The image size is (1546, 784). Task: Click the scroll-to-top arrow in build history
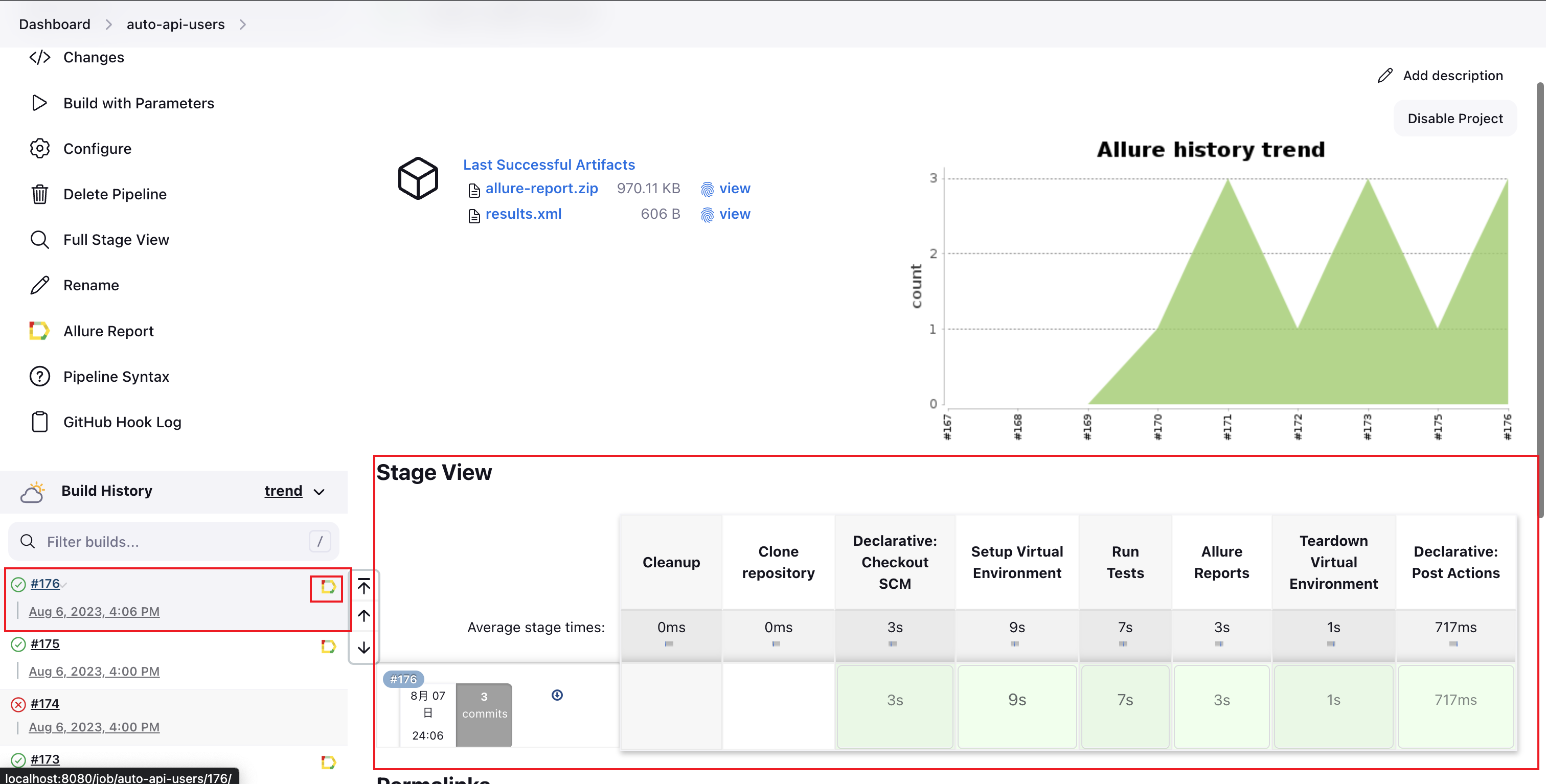click(x=363, y=586)
